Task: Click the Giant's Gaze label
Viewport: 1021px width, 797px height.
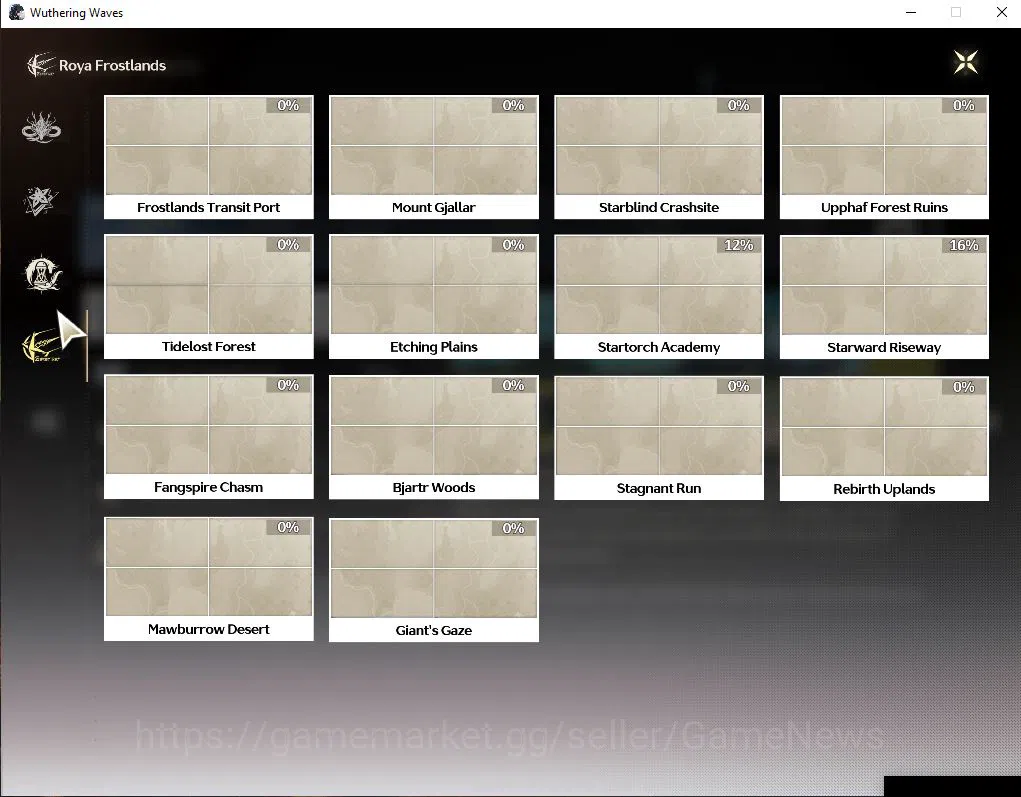Action: 434,630
